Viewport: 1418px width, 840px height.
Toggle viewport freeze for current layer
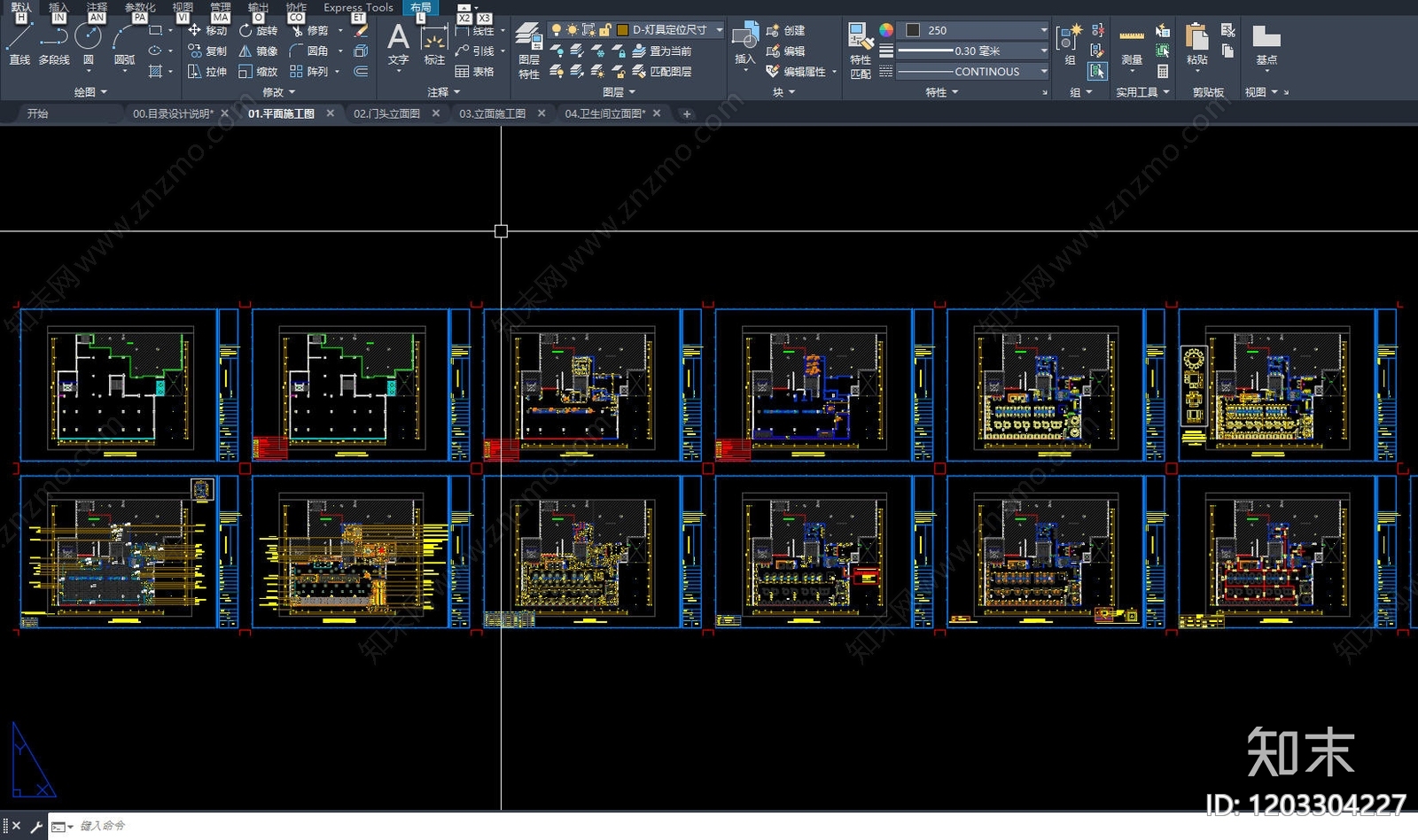tap(588, 30)
